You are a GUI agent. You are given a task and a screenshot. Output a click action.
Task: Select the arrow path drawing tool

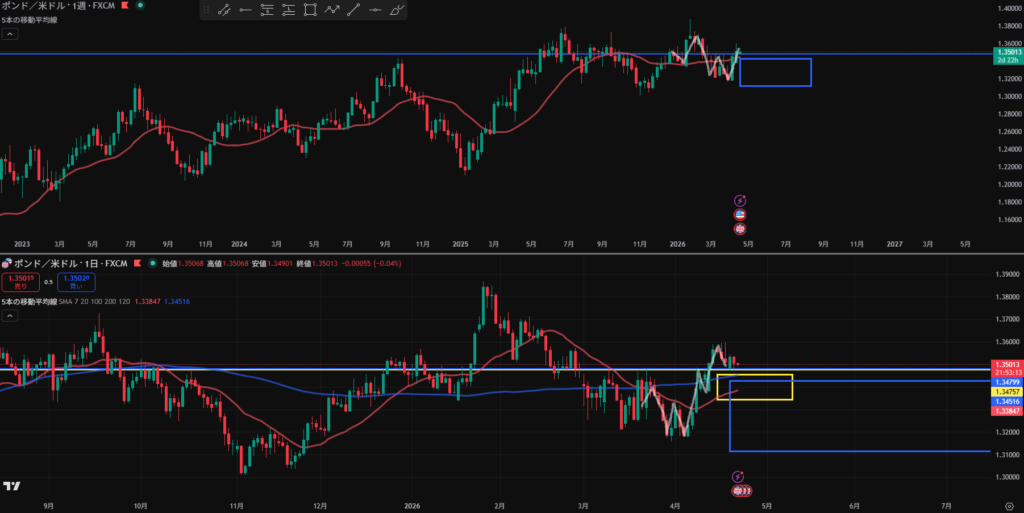[332, 10]
